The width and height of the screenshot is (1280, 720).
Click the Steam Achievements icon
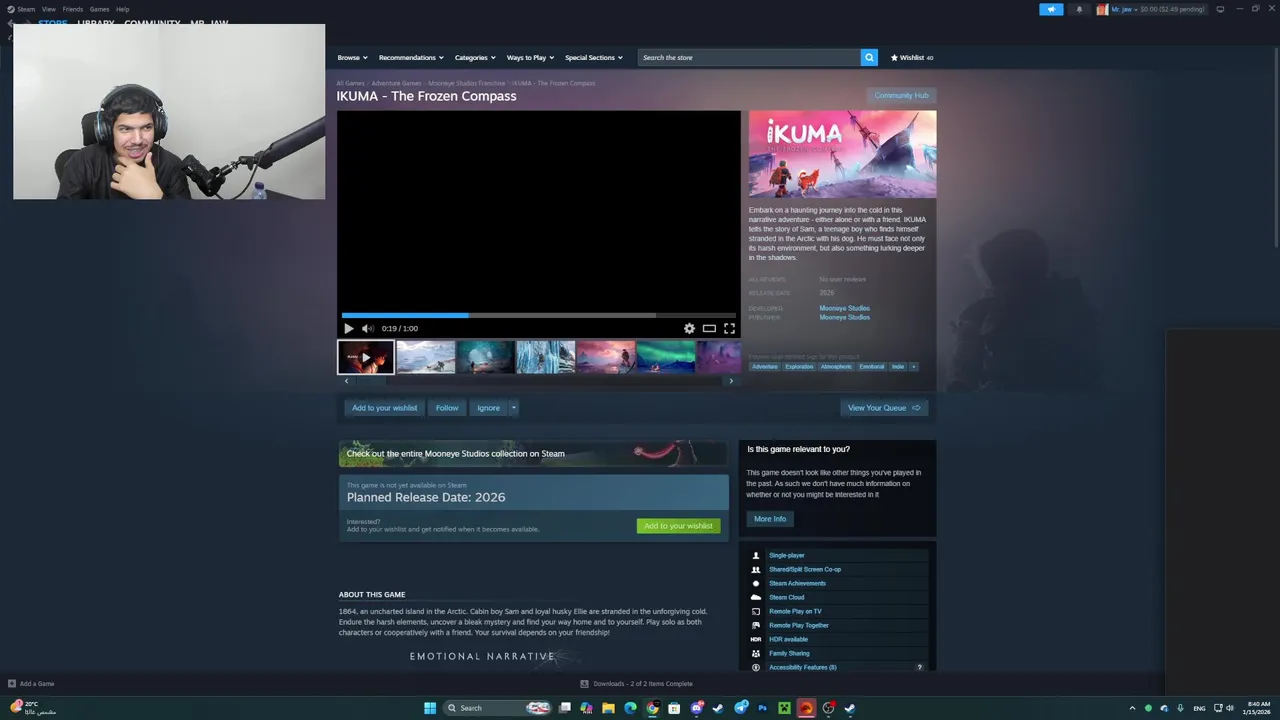(x=756, y=583)
